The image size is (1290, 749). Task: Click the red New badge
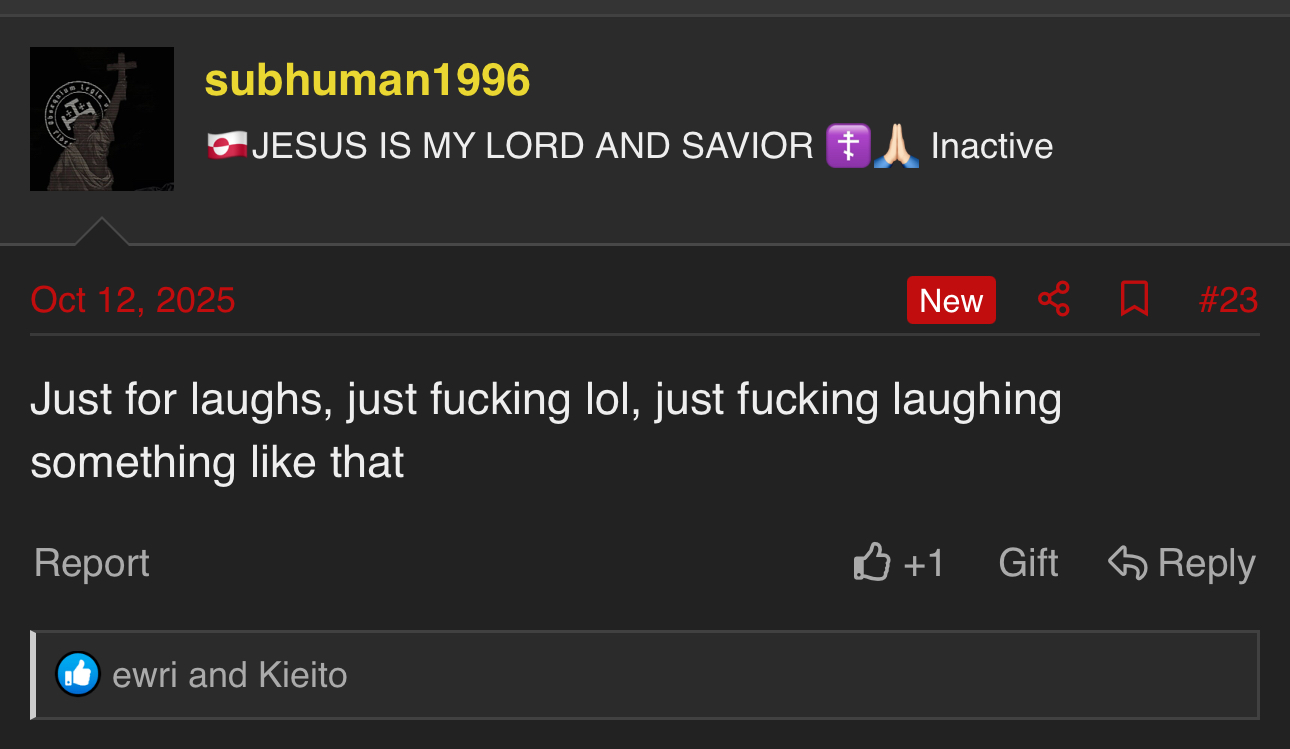click(x=951, y=300)
